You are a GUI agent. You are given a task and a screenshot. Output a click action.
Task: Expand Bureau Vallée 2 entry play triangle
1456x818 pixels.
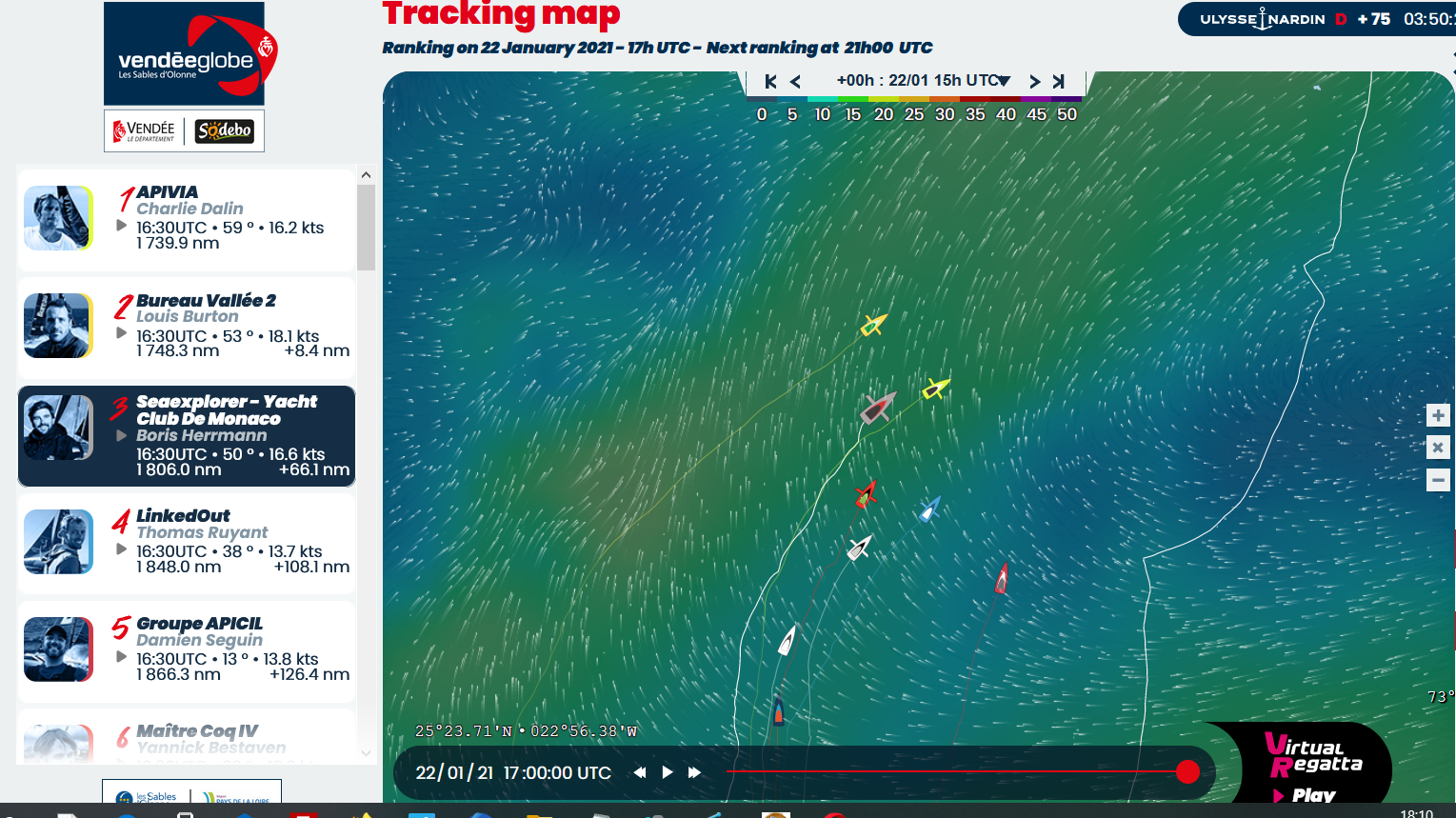point(121,333)
